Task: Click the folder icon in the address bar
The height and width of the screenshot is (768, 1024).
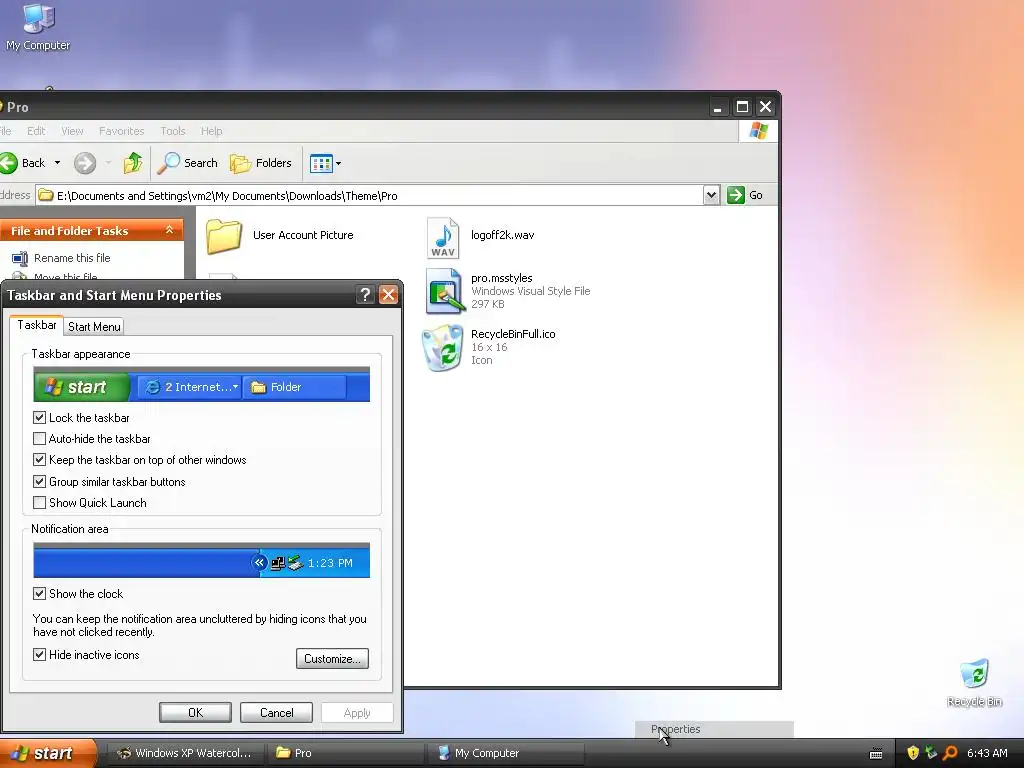Action: [46, 195]
